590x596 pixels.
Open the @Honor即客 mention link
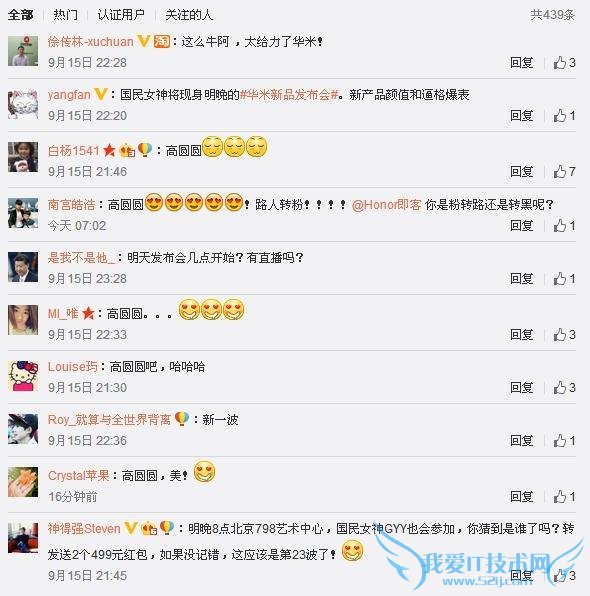point(386,205)
